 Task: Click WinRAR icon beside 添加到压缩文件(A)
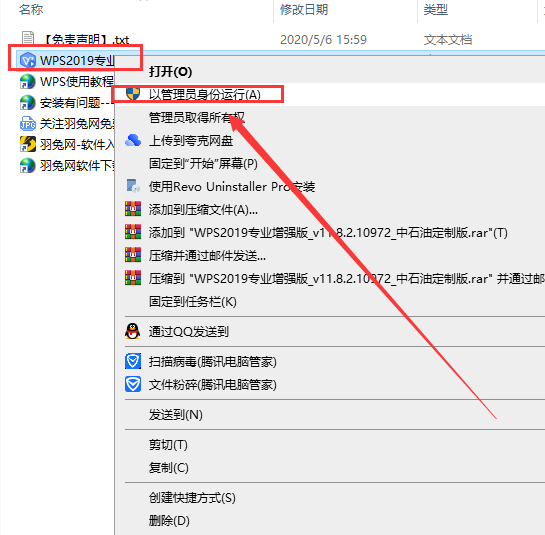click(133, 209)
